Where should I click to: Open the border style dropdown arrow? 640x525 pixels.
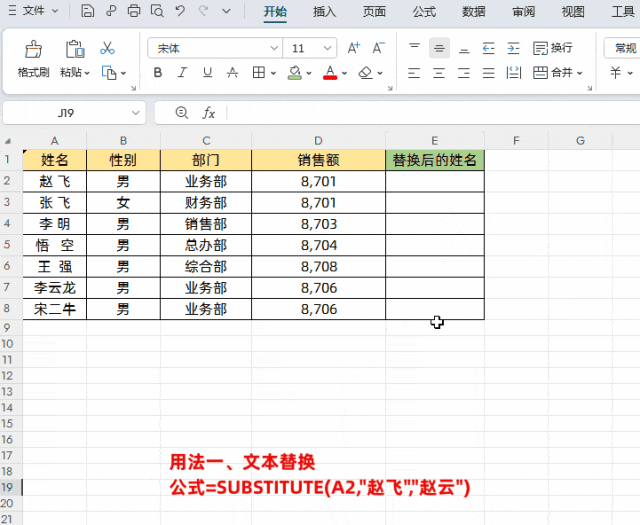click(273, 73)
